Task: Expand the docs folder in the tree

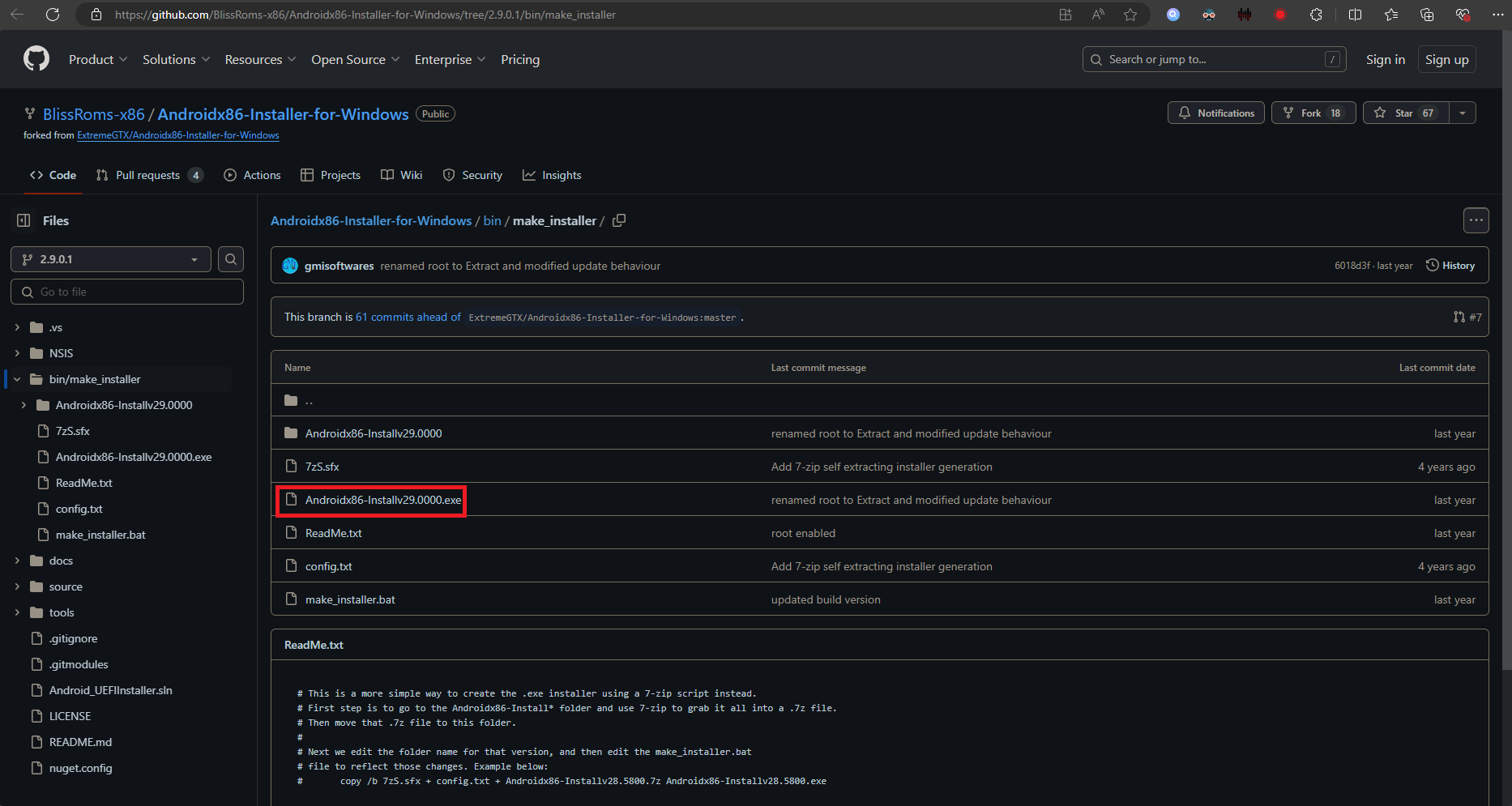Action: [x=17, y=561]
